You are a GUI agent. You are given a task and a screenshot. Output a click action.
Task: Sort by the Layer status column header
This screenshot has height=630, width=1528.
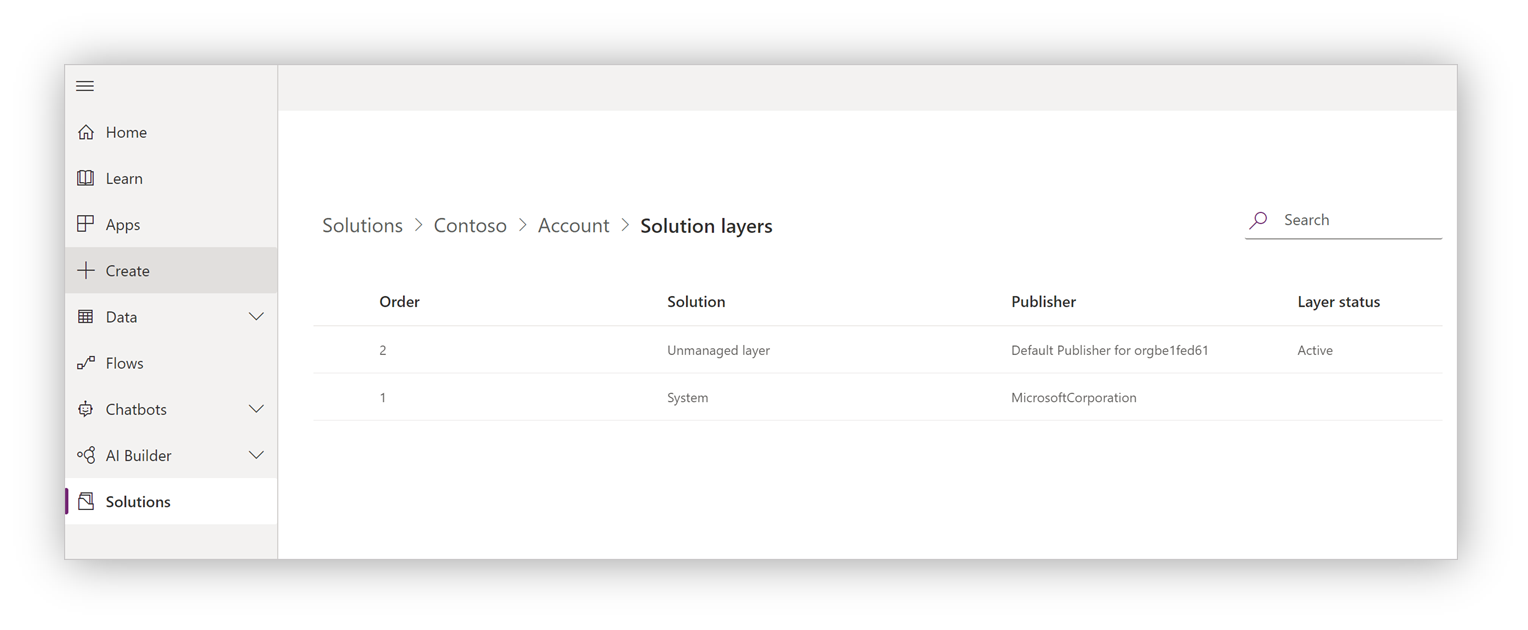1338,302
